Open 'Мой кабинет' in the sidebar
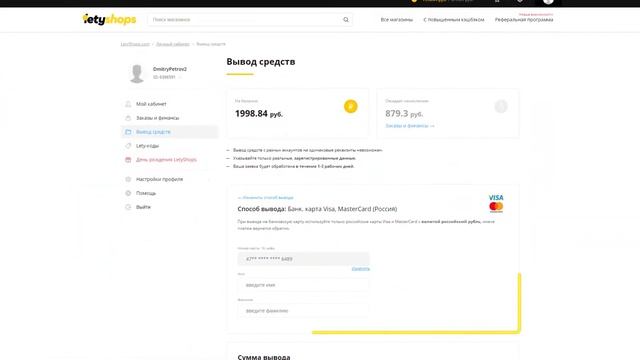Viewport: 640px width, 360px height. tap(151, 104)
